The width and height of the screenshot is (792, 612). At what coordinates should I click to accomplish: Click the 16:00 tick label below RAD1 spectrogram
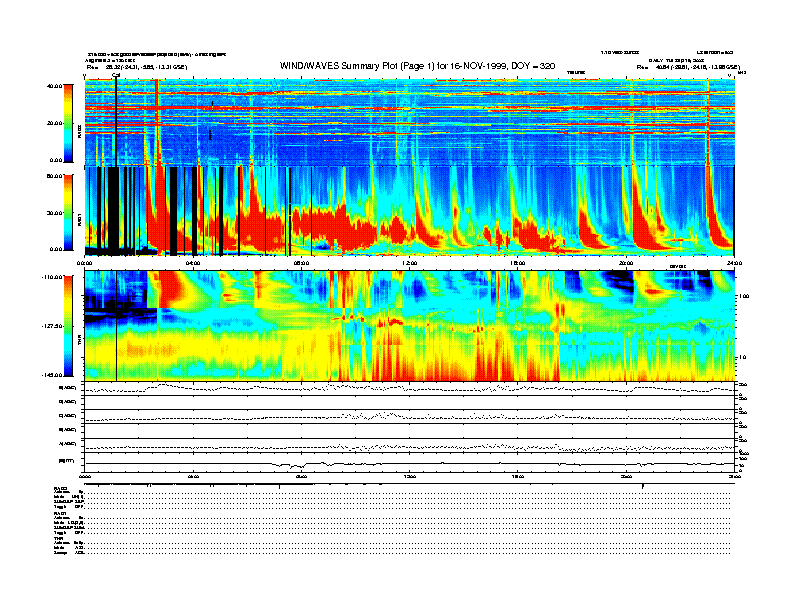pyautogui.click(x=518, y=263)
